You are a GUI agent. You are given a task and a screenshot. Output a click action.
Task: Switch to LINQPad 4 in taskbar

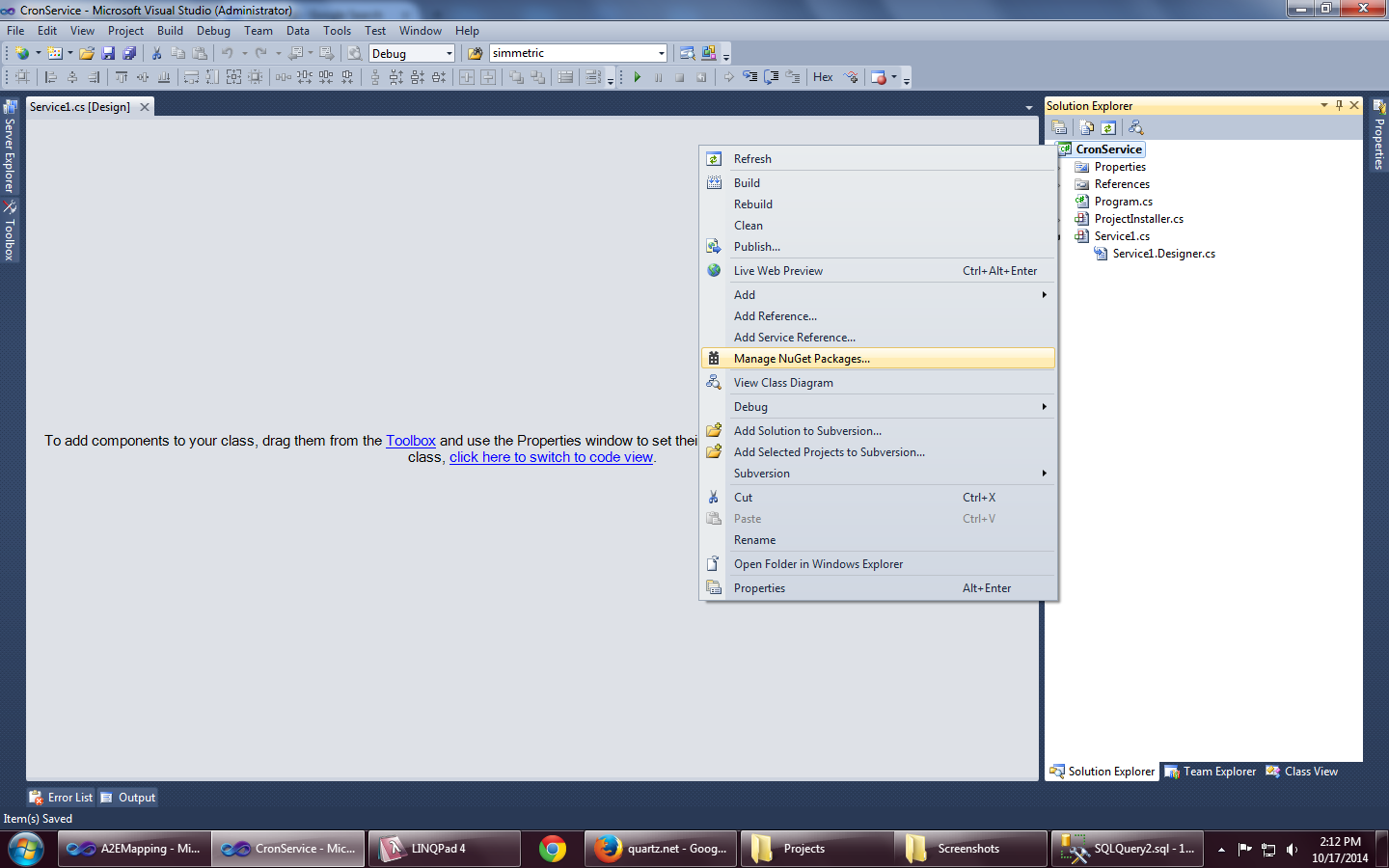[x=443, y=849]
